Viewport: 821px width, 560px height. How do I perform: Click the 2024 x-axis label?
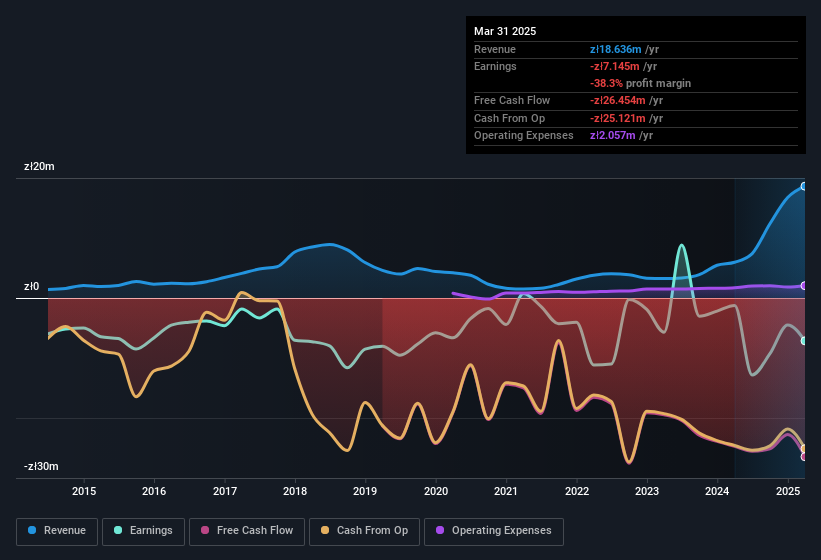[717, 491]
